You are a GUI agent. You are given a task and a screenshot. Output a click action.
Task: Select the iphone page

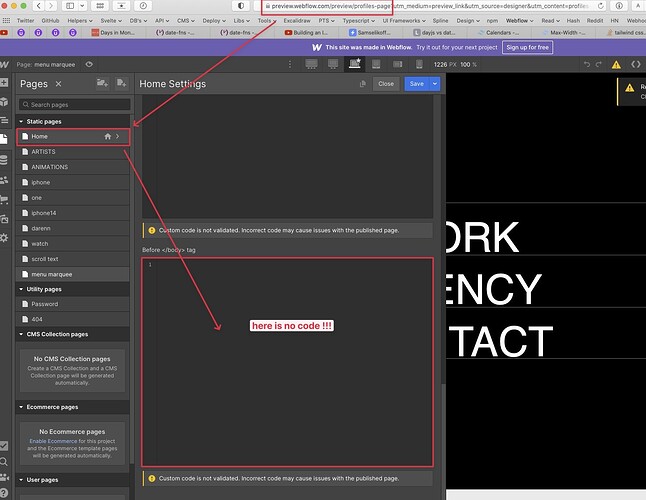pos(73,182)
